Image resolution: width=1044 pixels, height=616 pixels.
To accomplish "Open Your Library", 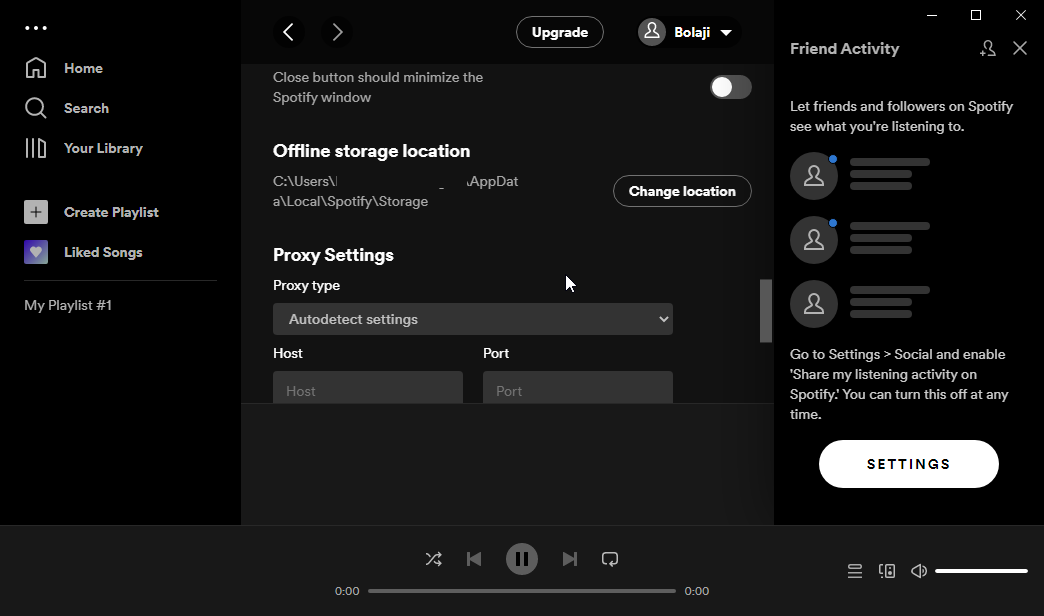I will click(x=84, y=148).
